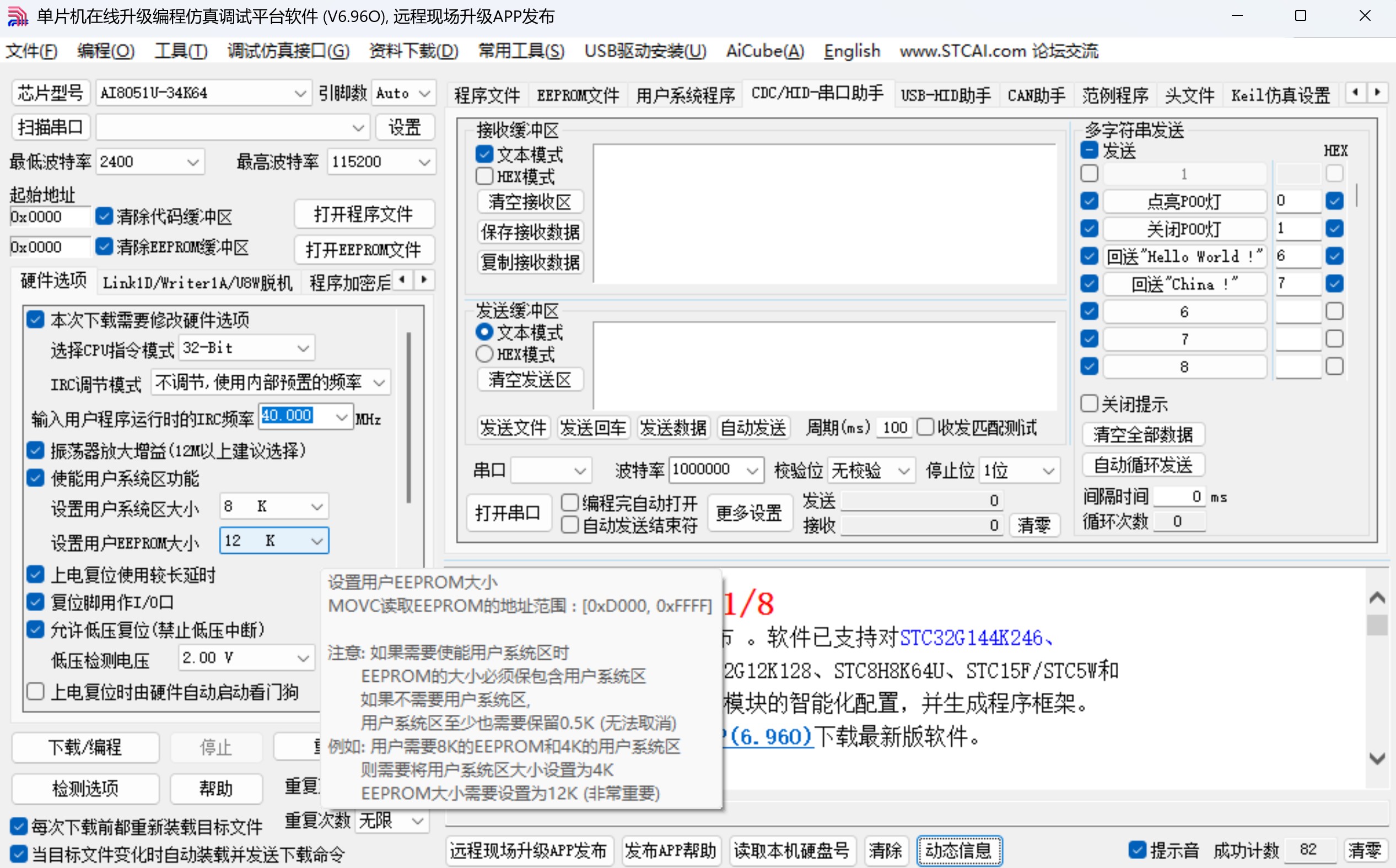Open the 工具(T) menu

point(180,51)
